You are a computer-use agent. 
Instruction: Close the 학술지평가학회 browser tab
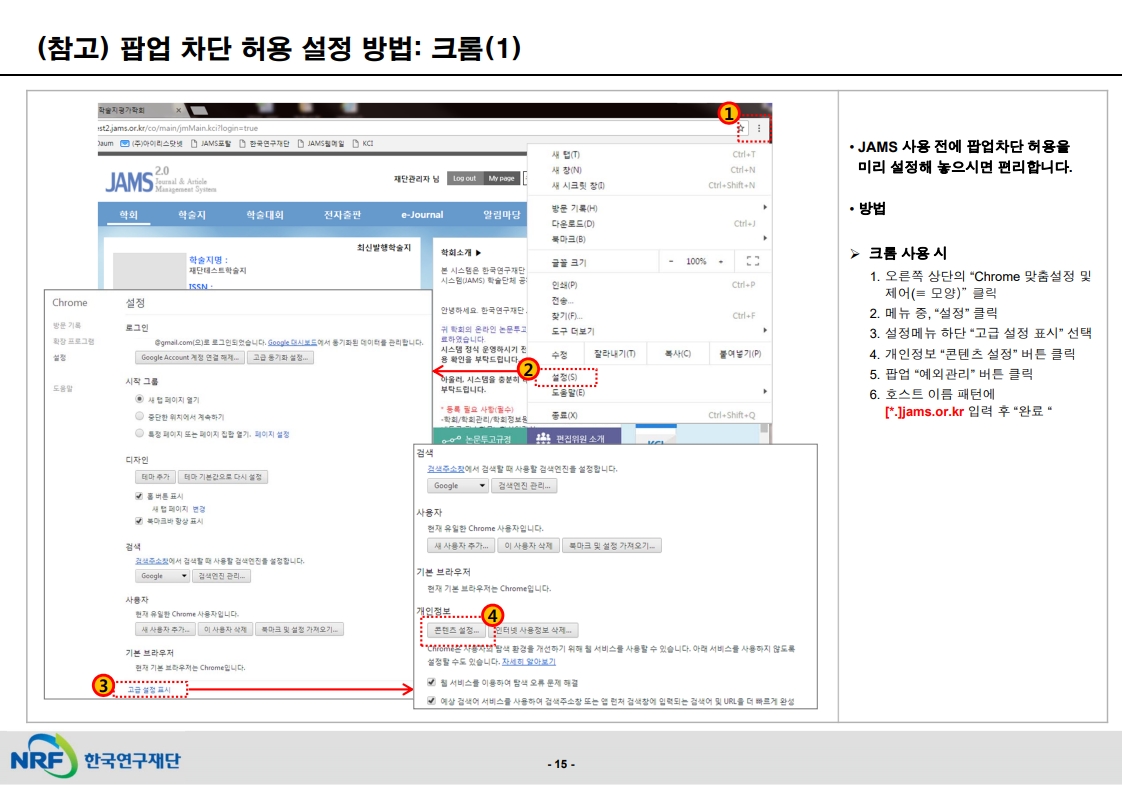[178, 110]
